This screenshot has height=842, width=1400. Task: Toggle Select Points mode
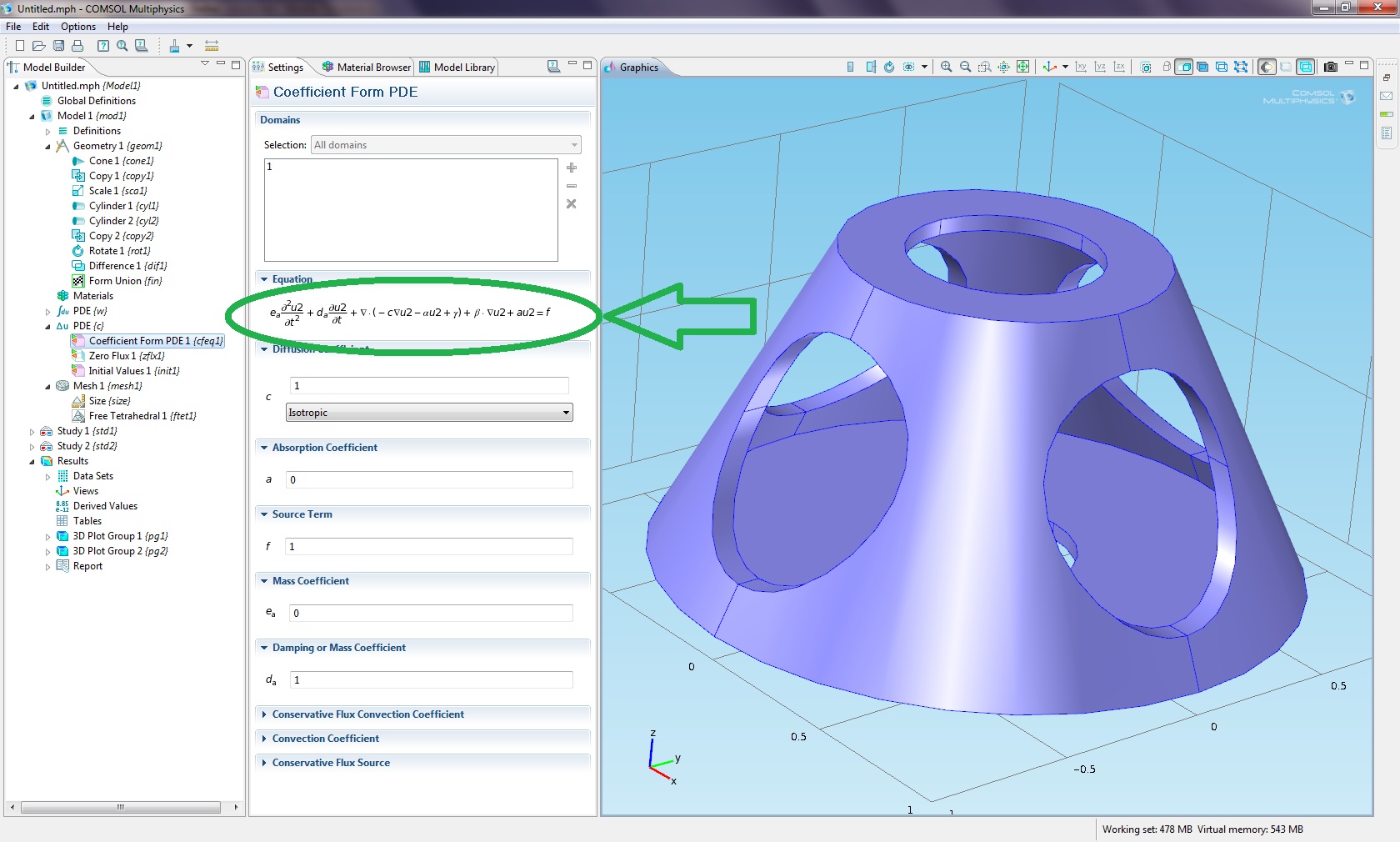coord(1241,67)
